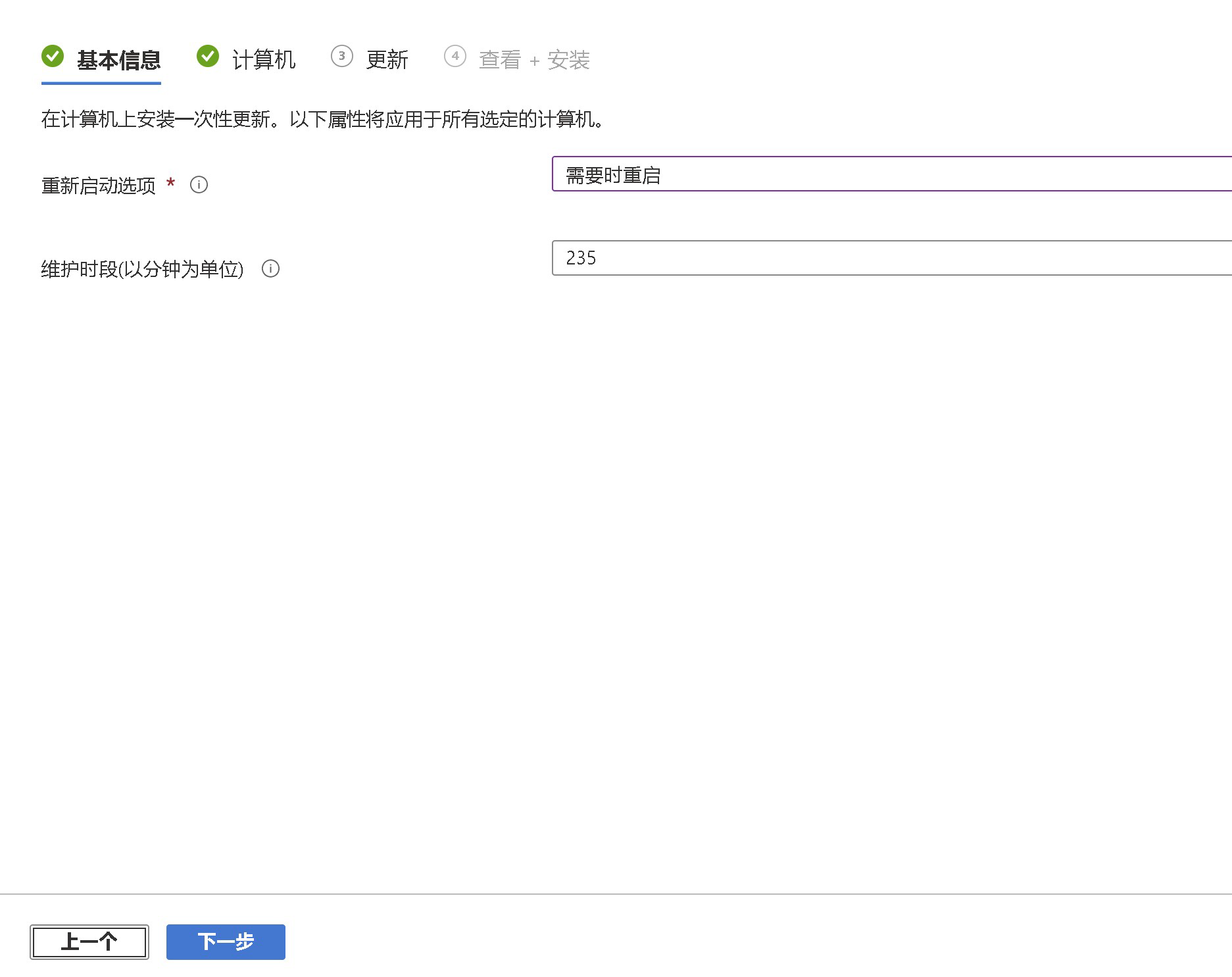Image resolution: width=1232 pixels, height=977 pixels.
Task: Select the maintenance window value 235 field
Action: click(855, 258)
